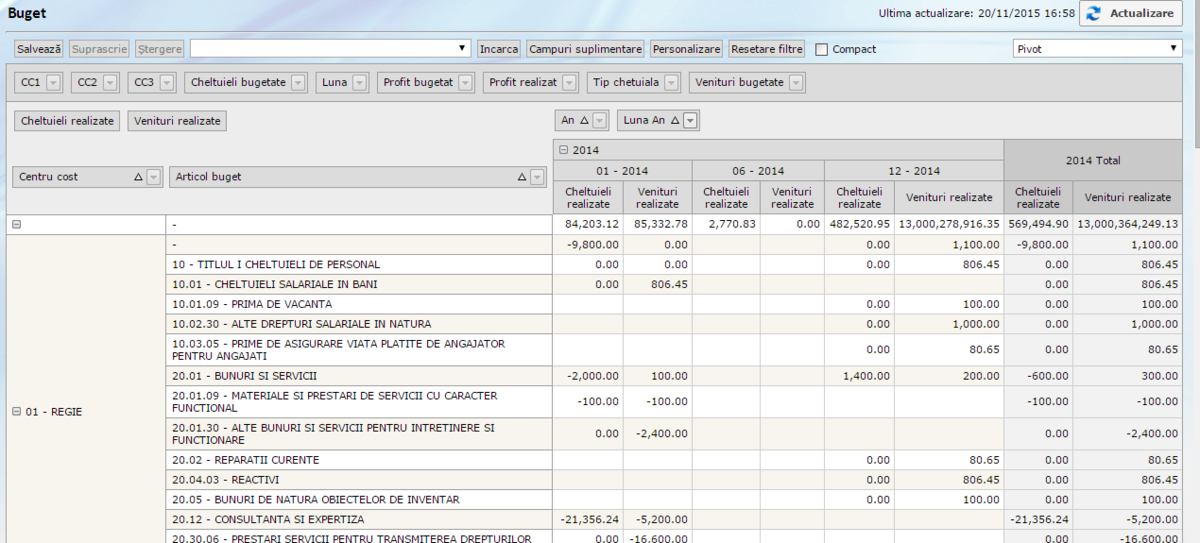Select the Cheltuieli realizate data field
Image resolution: width=1200 pixels, height=543 pixels.
coord(67,121)
